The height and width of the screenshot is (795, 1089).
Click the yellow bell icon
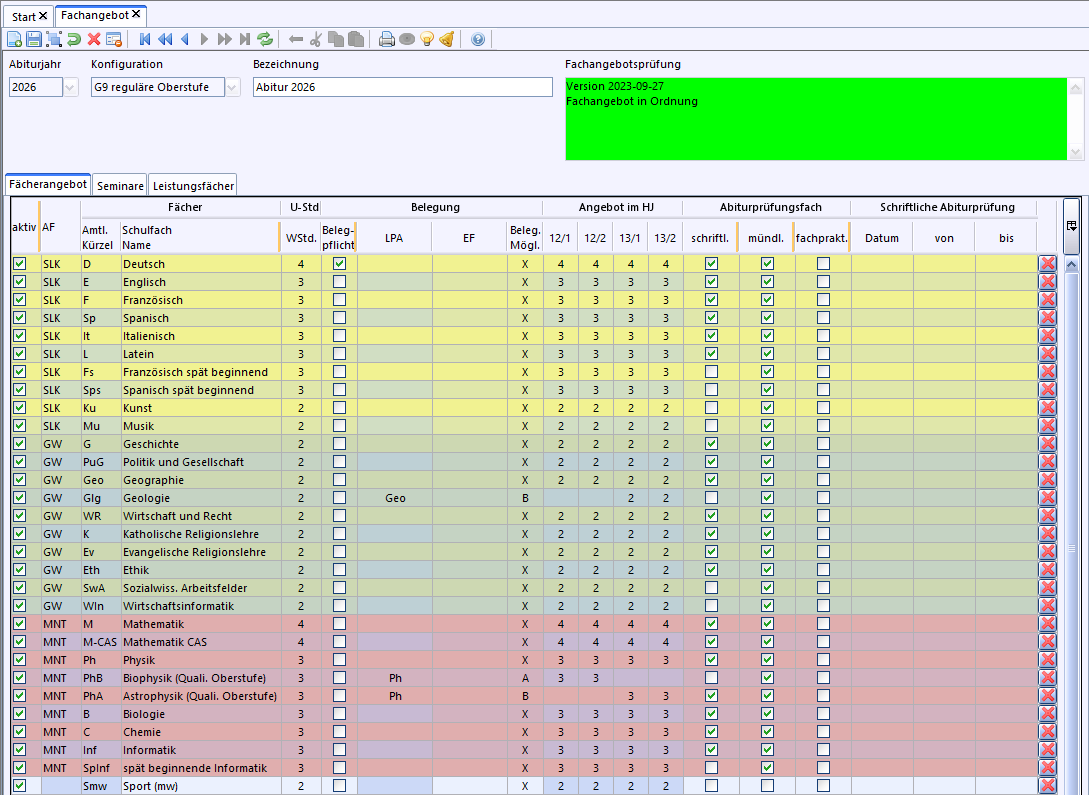click(447, 40)
